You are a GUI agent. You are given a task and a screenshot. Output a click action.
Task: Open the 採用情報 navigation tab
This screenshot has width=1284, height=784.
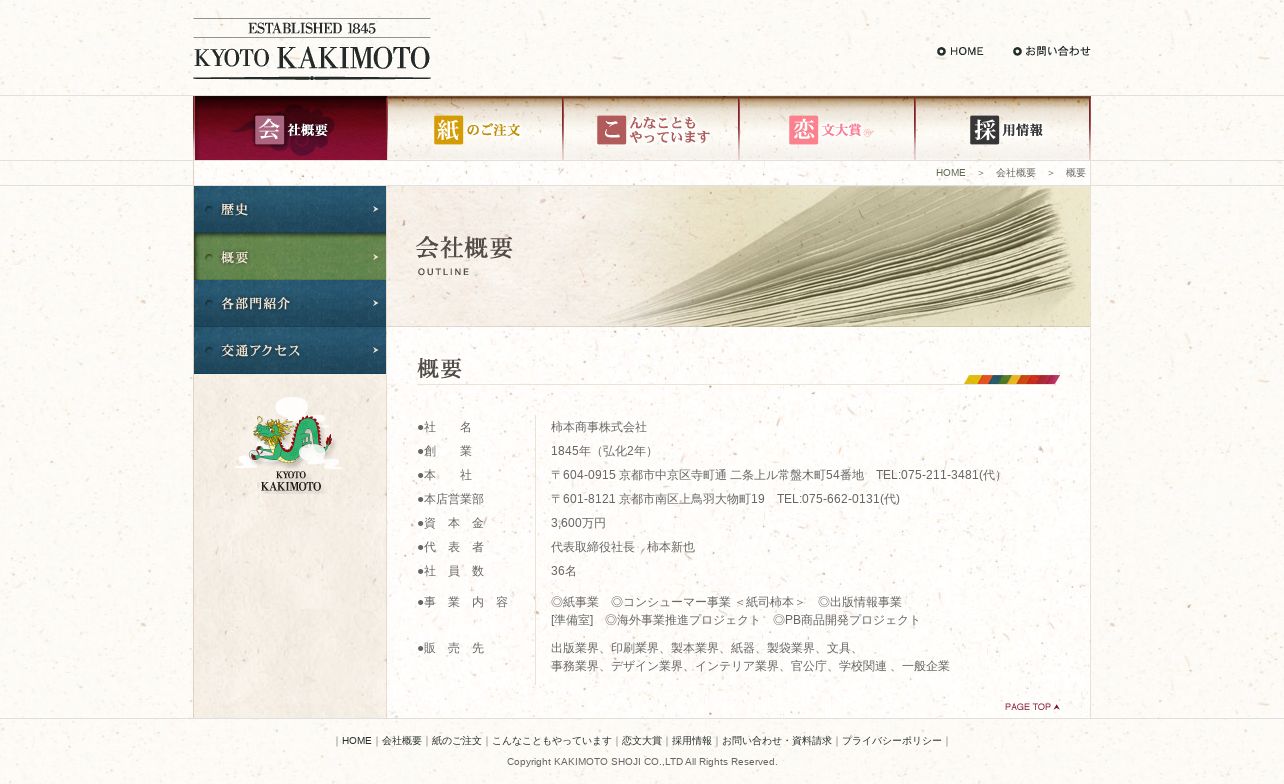1002,129
